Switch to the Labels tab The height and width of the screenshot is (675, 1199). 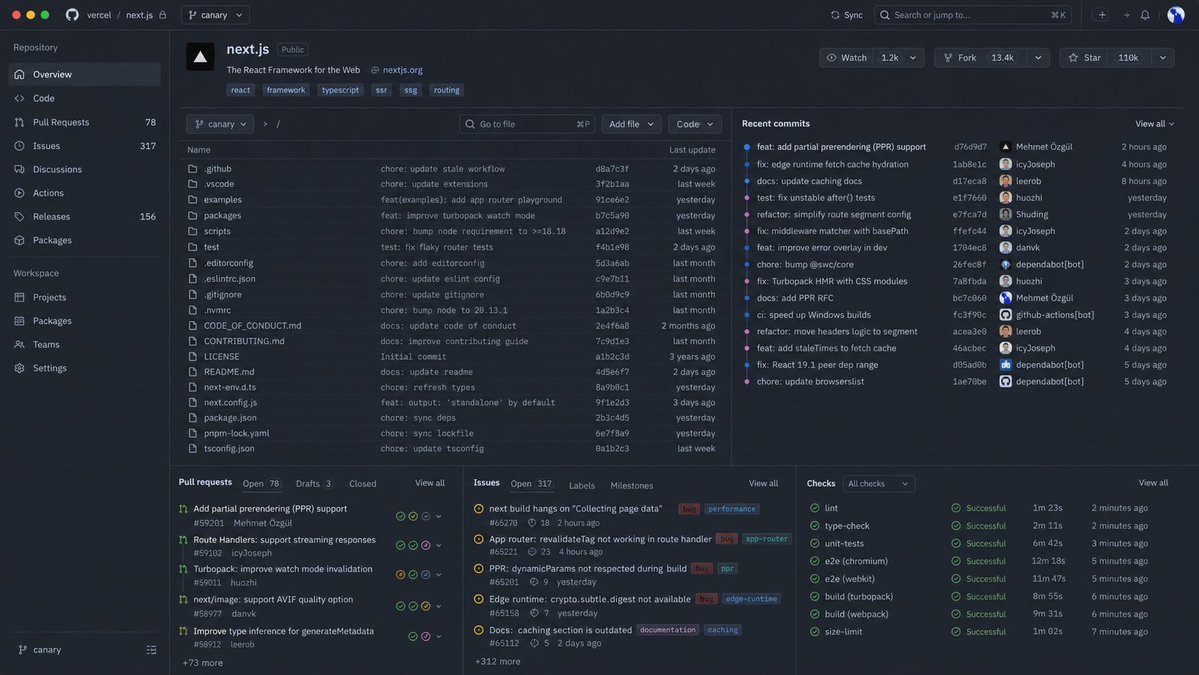tap(582, 485)
